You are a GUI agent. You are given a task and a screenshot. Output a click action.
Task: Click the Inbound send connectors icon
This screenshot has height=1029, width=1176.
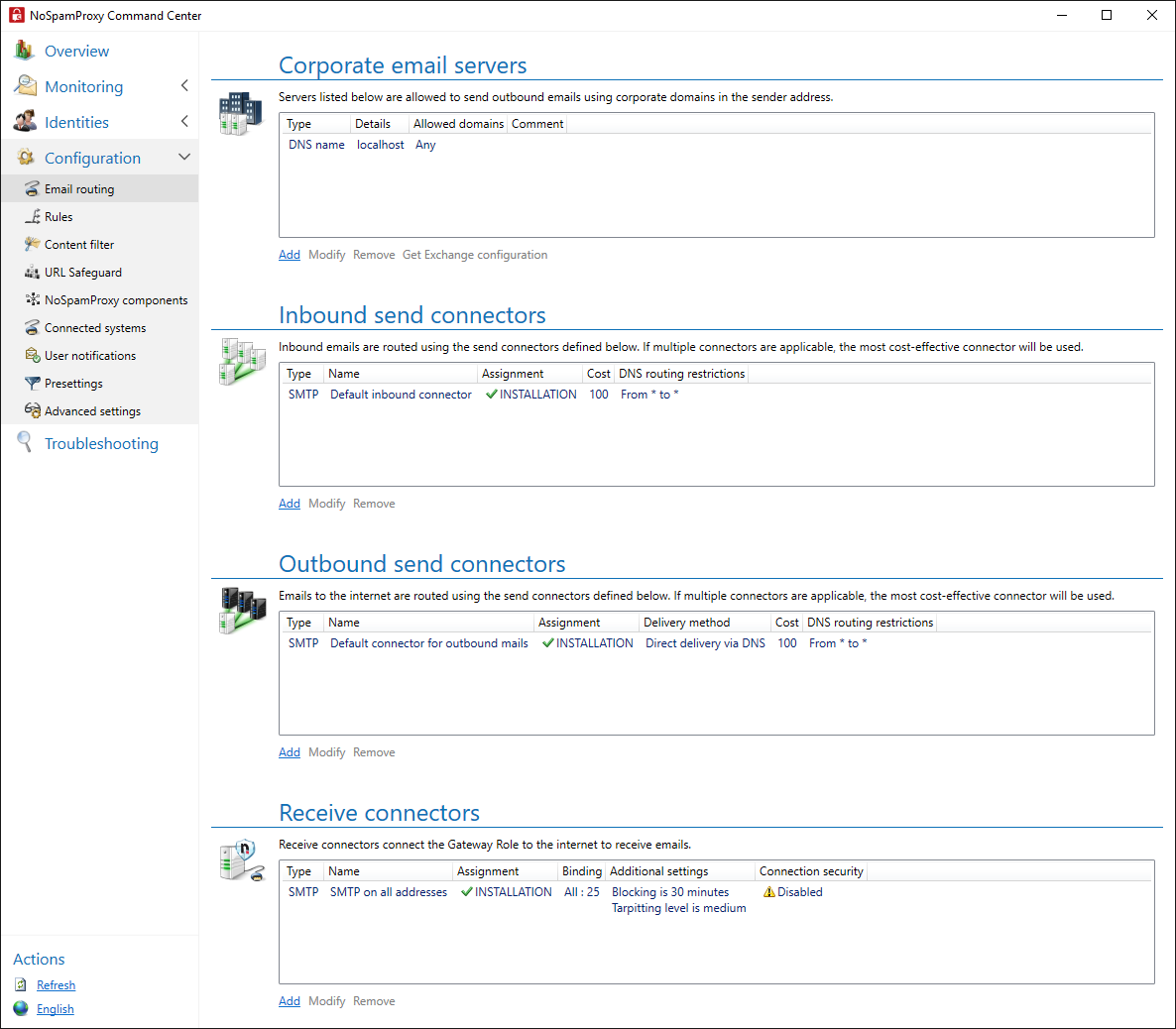click(242, 362)
